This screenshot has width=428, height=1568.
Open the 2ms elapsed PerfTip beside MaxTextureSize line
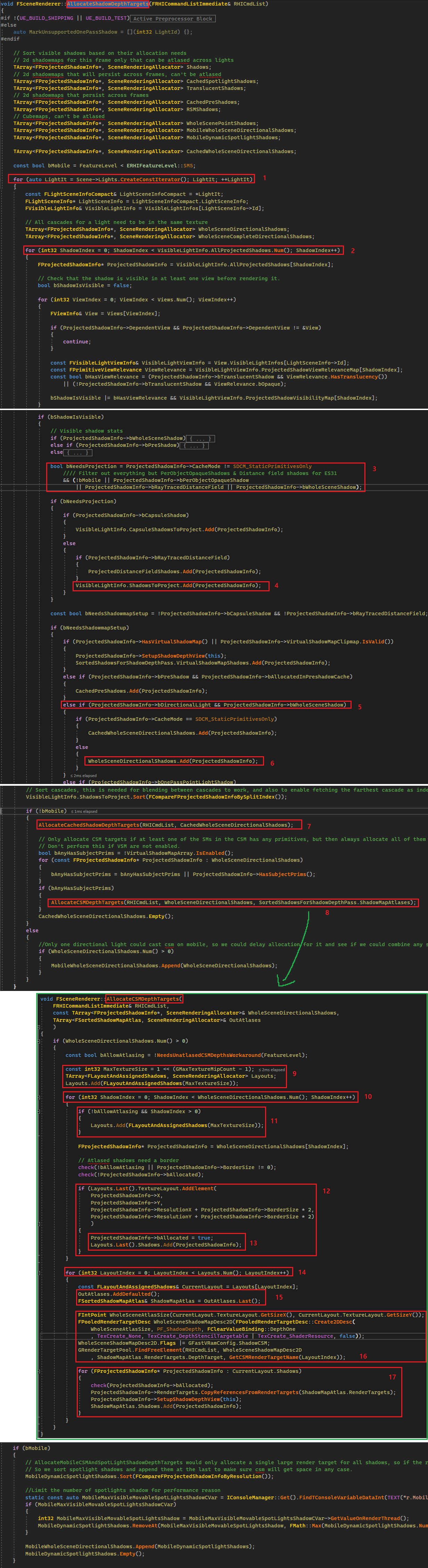point(272,1069)
